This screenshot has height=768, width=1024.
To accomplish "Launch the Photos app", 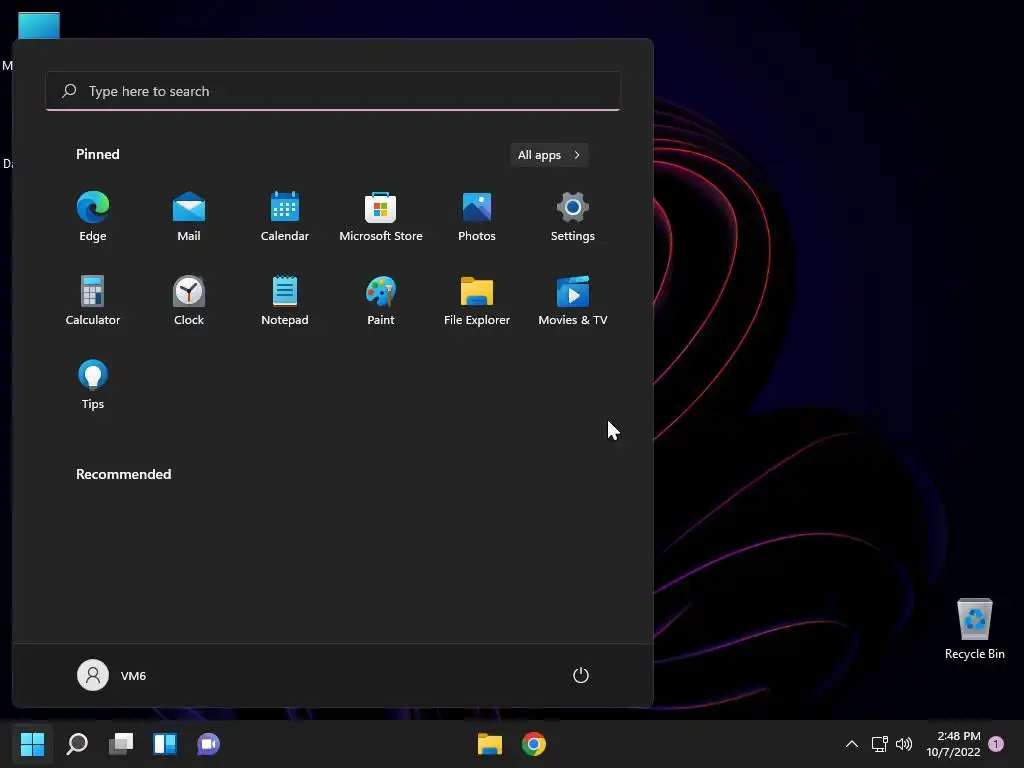I will point(477,217).
